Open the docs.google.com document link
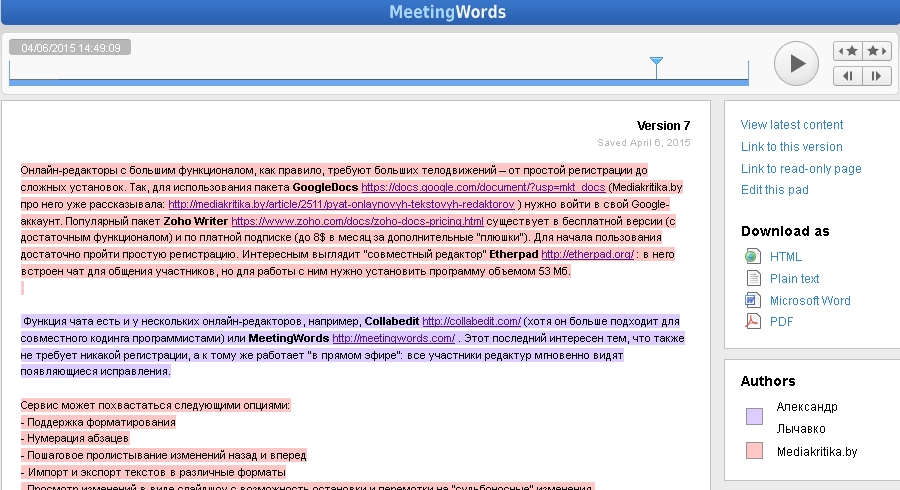 (483, 187)
